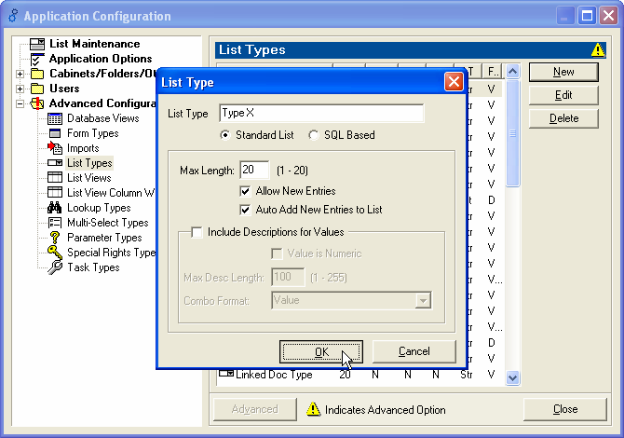Screen dimensions: 624x438
Task: Click the Multi-Select Types icon
Action: point(55,222)
